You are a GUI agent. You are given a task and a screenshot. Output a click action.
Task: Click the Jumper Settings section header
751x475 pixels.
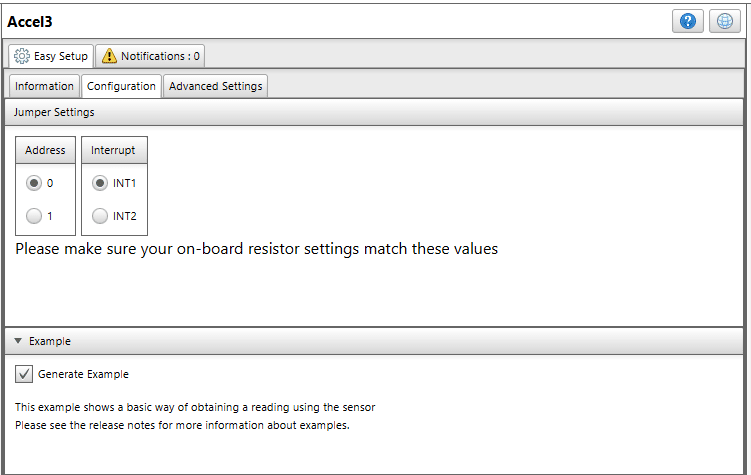(x=54, y=113)
